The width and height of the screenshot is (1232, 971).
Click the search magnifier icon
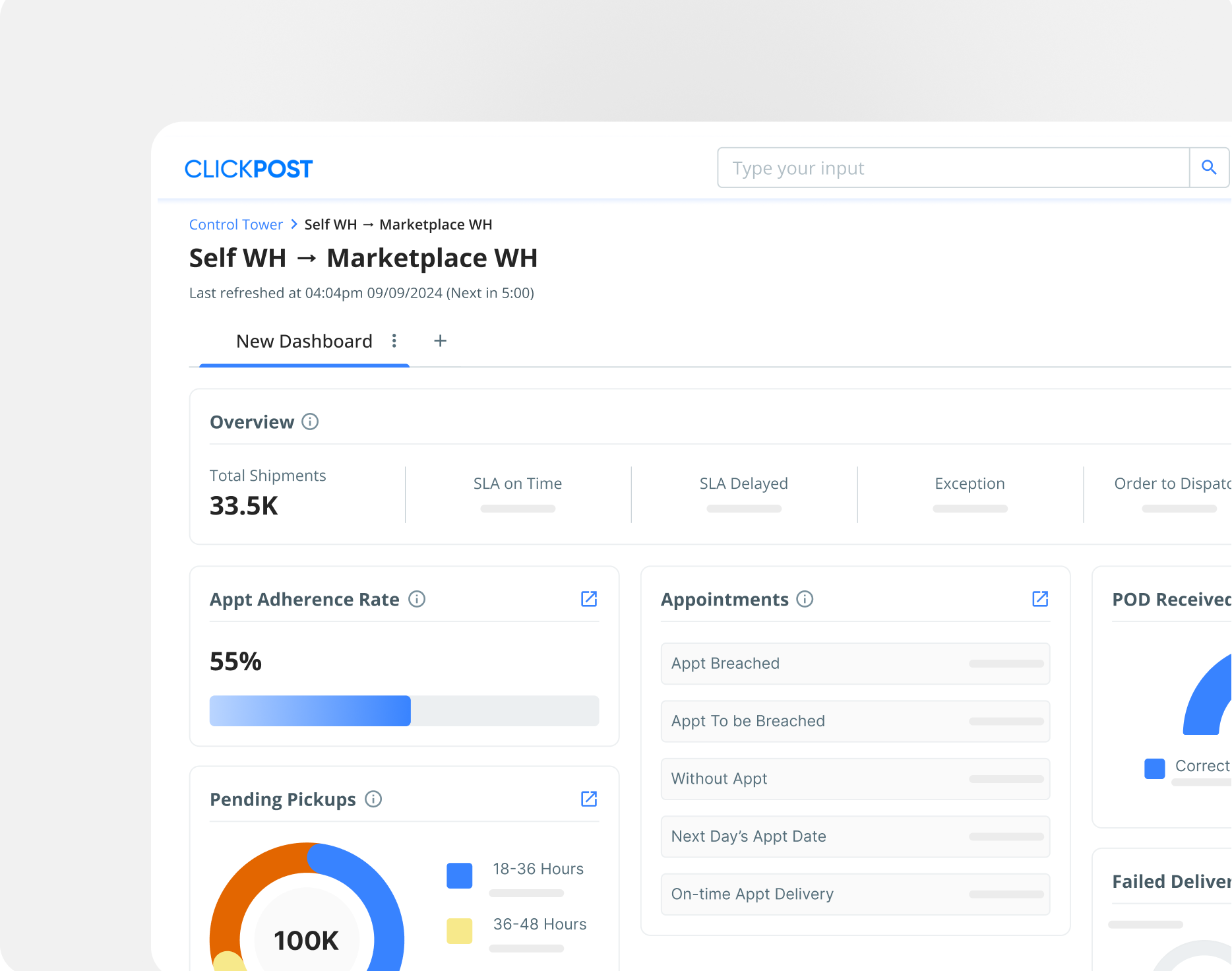coord(1208,168)
